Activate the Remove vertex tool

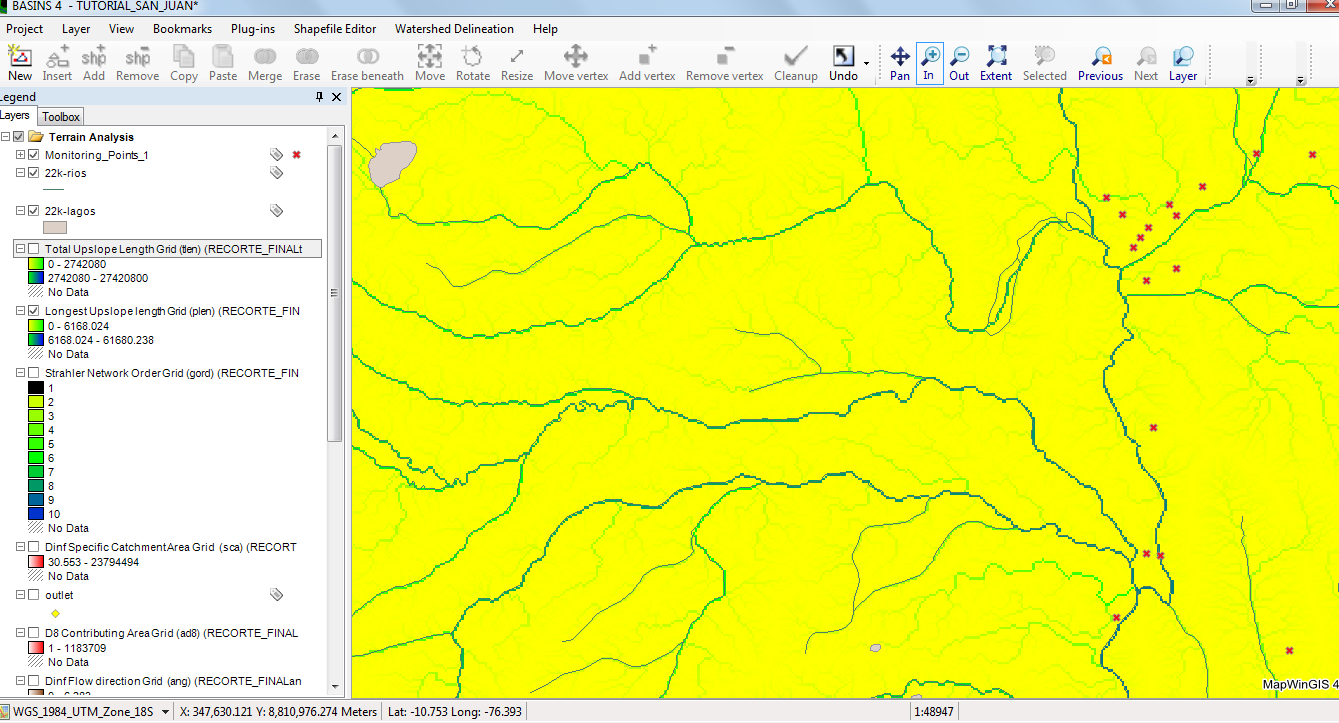click(x=725, y=63)
